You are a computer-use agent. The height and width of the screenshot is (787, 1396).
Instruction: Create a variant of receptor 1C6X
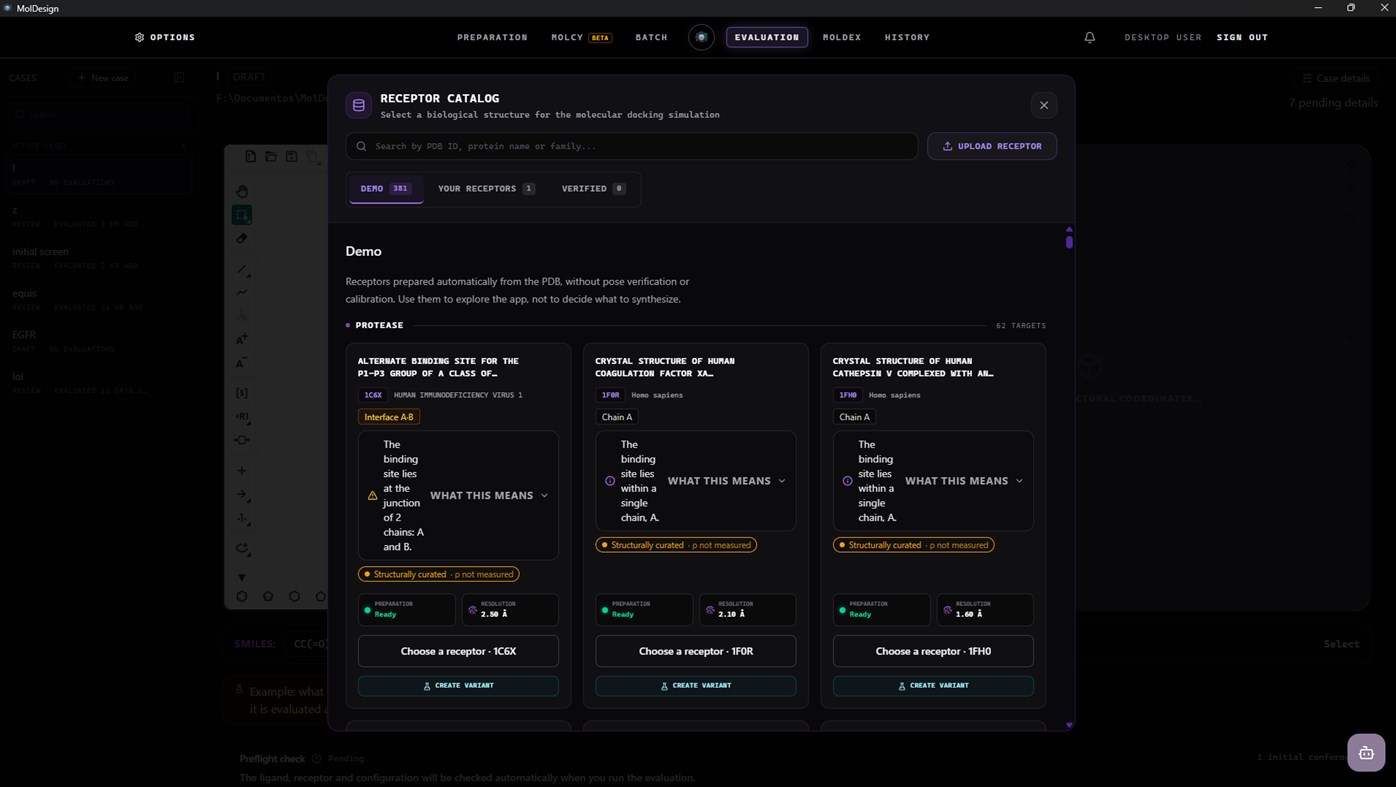click(x=458, y=685)
